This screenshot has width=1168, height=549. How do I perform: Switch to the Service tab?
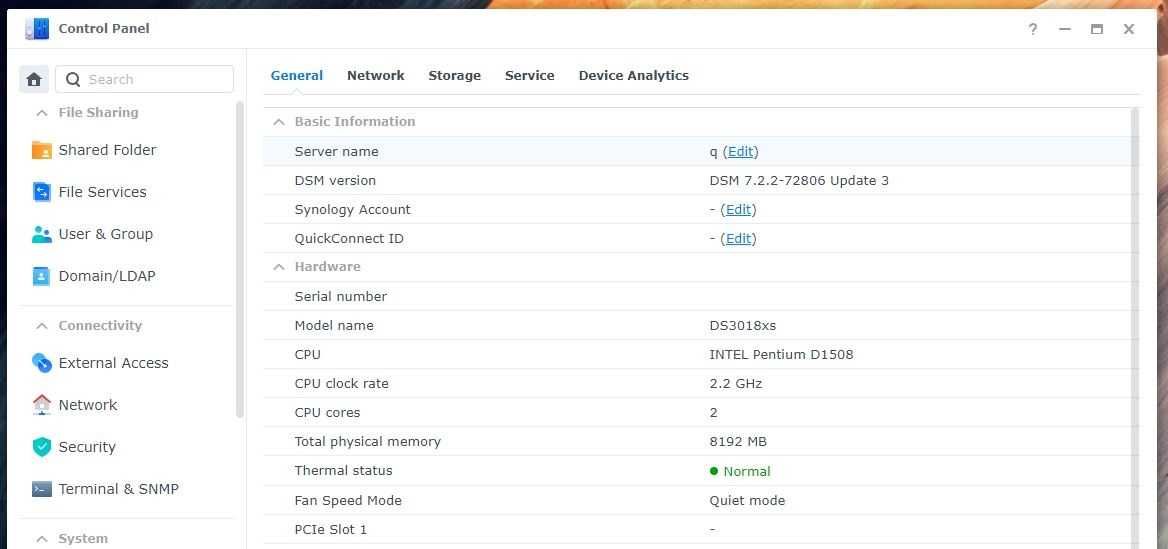[x=530, y=75]
